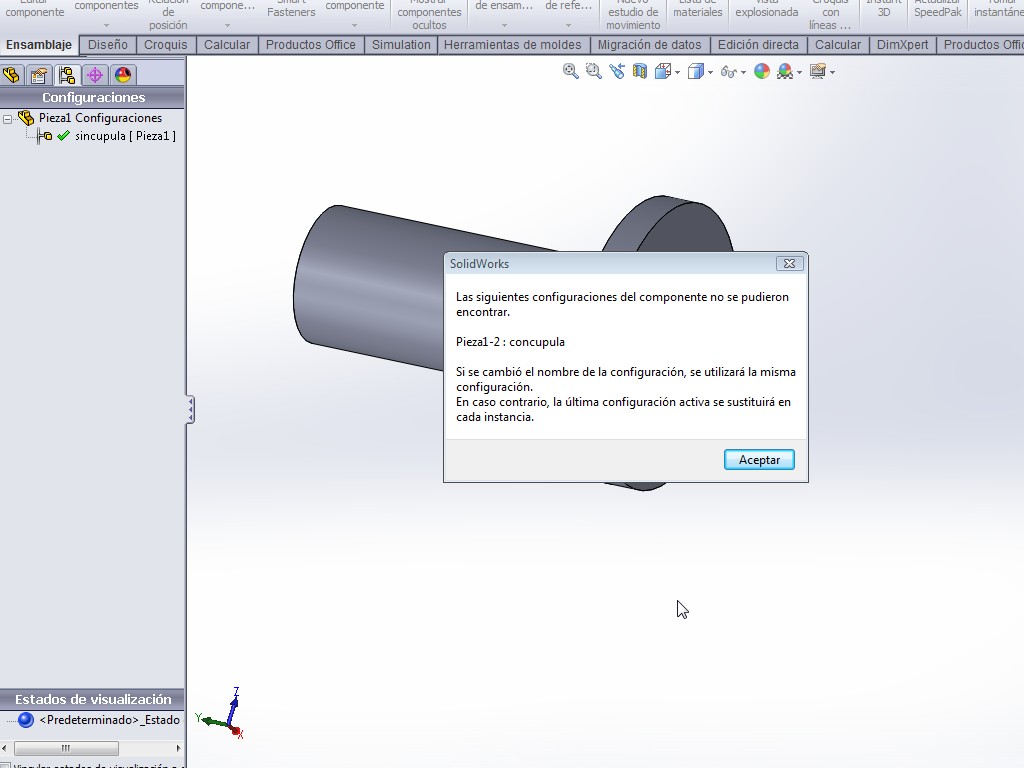This screenshot has width=1024, height=768.
Task: Open FeatureManager design tree tab
Action: [11, 75]
